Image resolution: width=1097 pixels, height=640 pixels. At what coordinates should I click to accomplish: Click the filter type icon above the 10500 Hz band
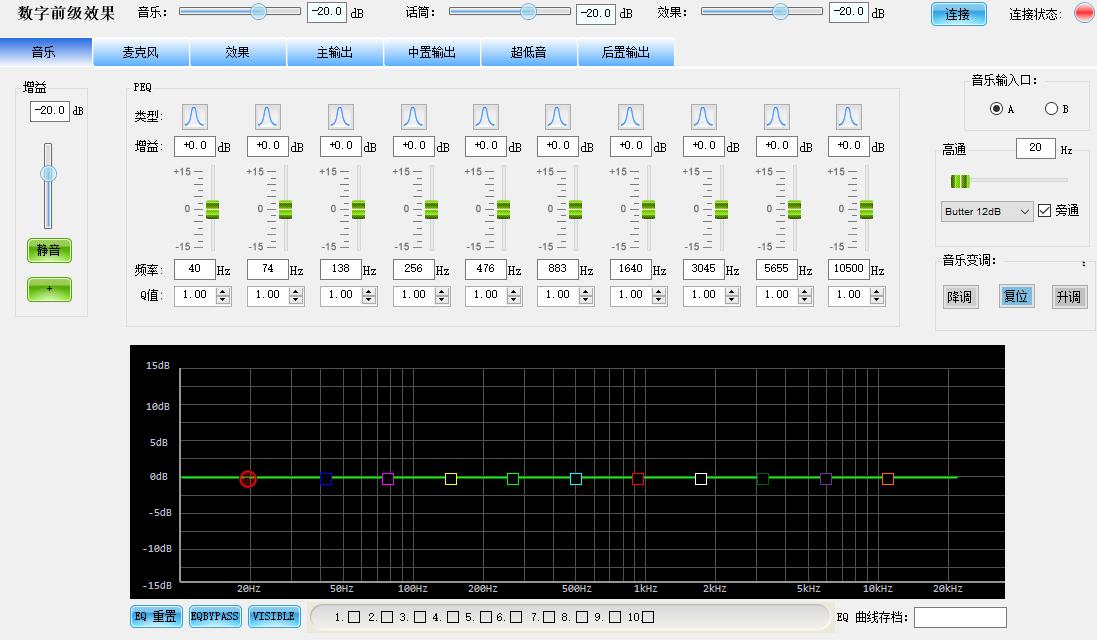point(848,117)
